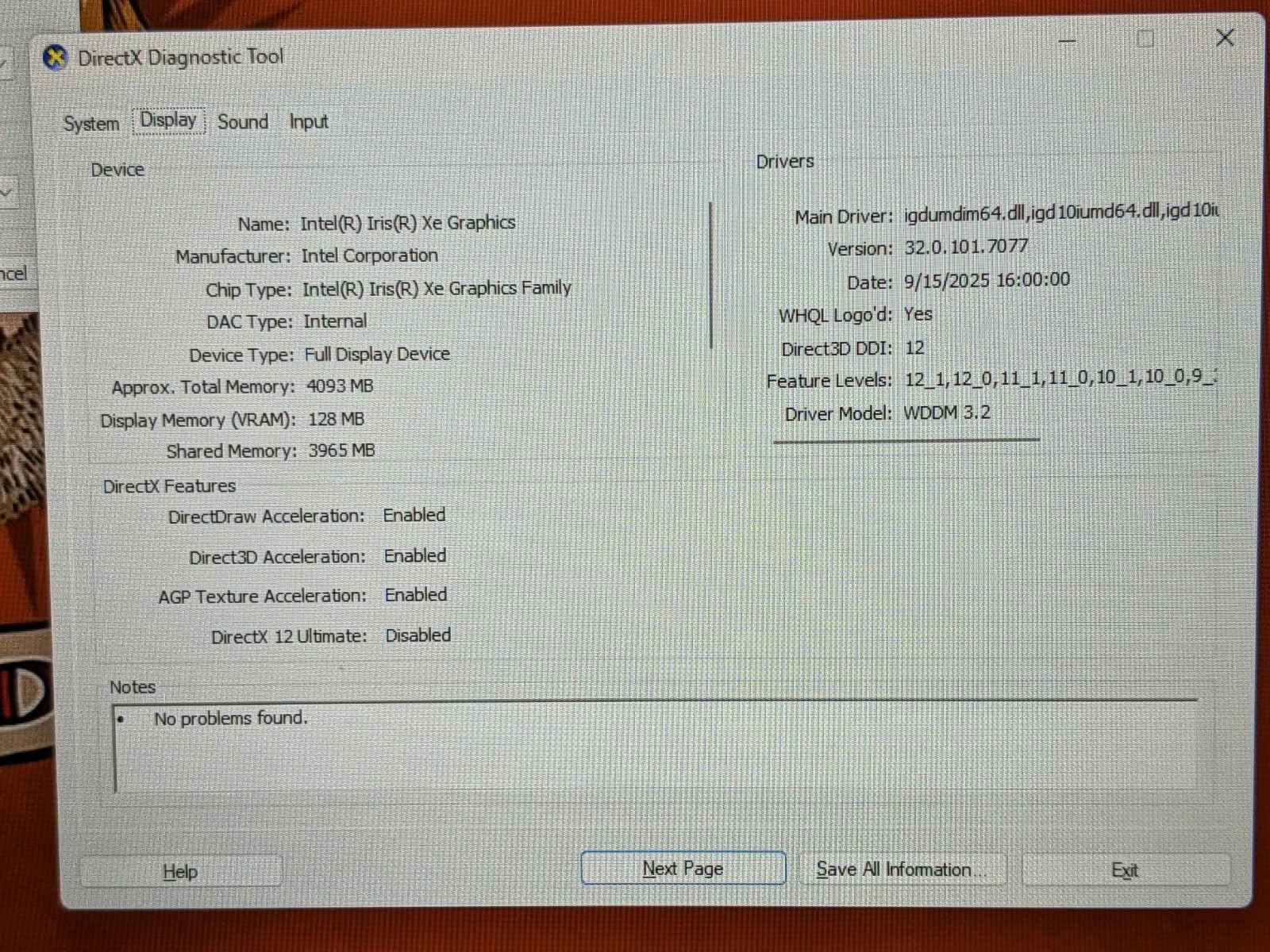Click Direct3D Acceleration 'Enabled' value
Viewport: 1270px width, 952px height.
pyautogui.click(x=415, y=556)
